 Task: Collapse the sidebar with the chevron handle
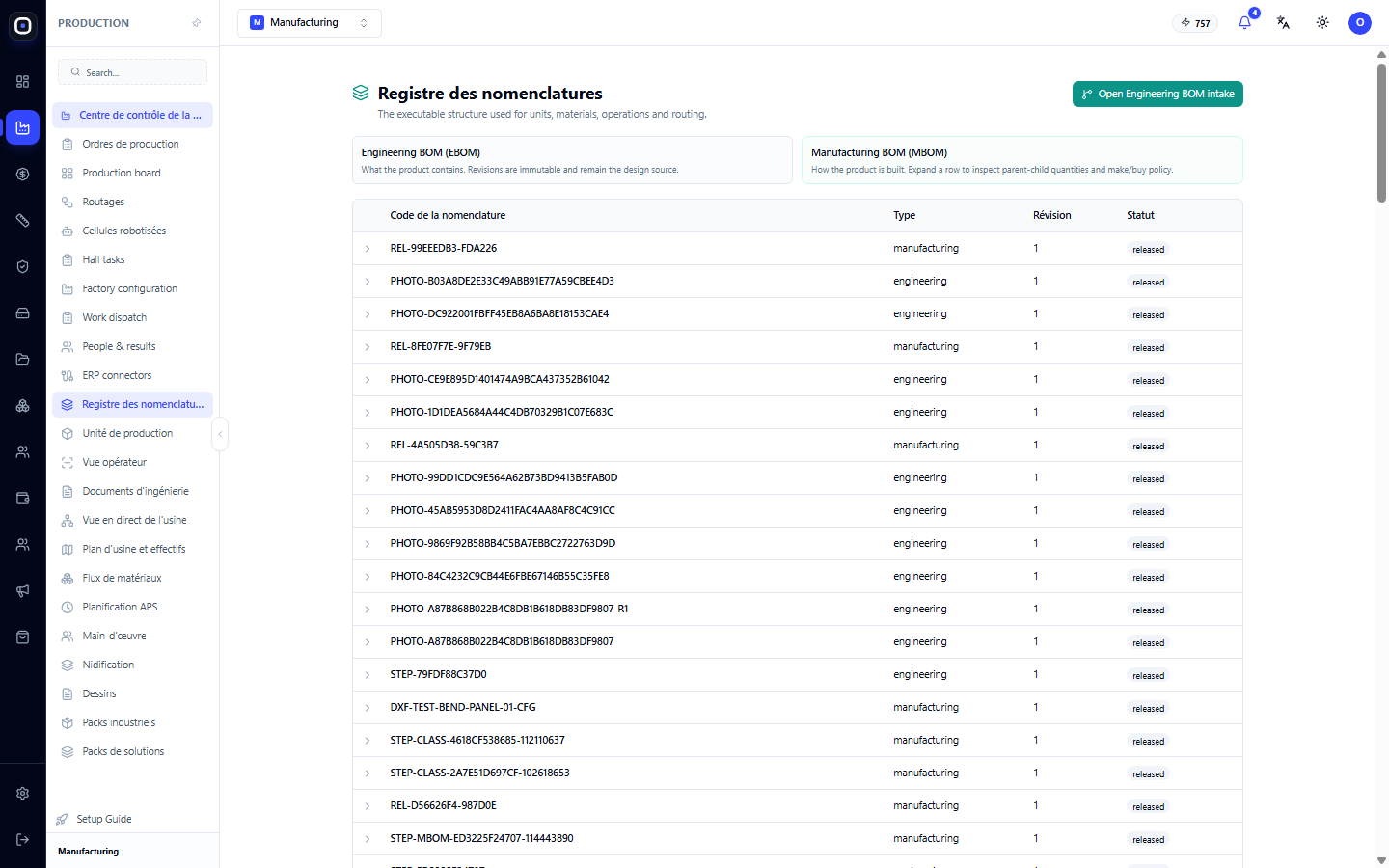click(220, 434)
